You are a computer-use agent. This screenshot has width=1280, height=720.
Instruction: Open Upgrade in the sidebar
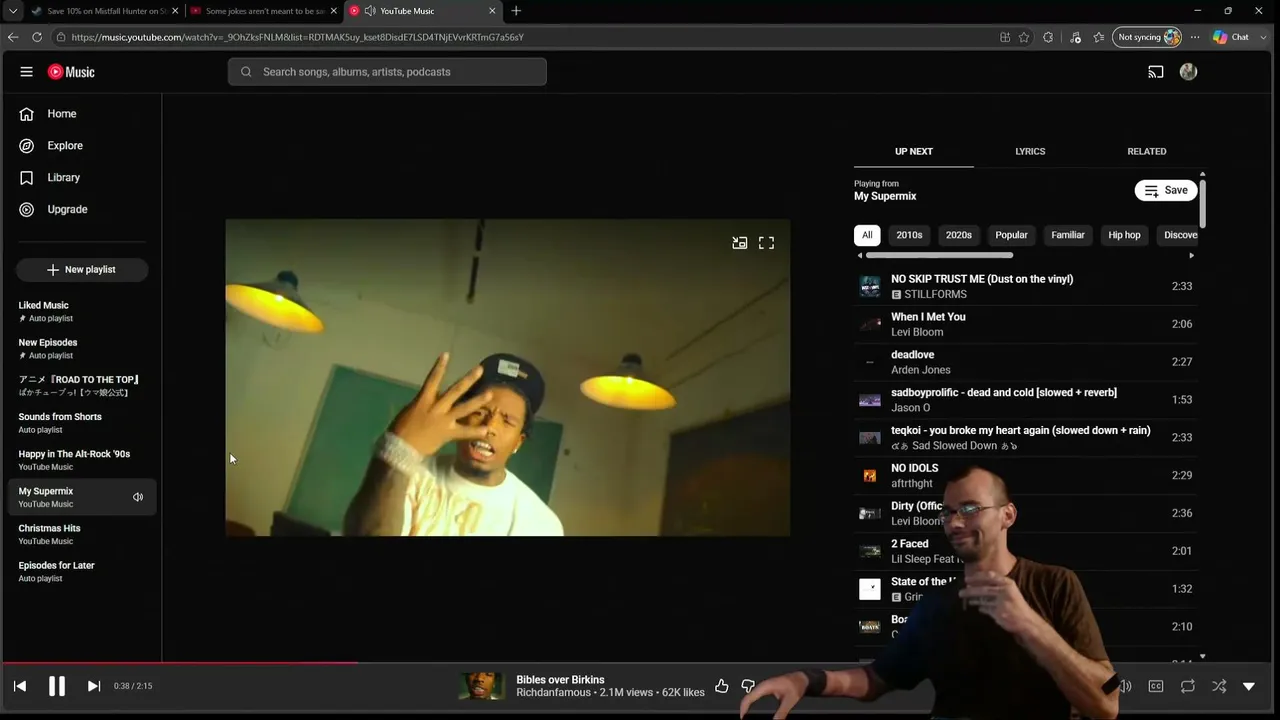pyautogui.click(x=82, y=210)
